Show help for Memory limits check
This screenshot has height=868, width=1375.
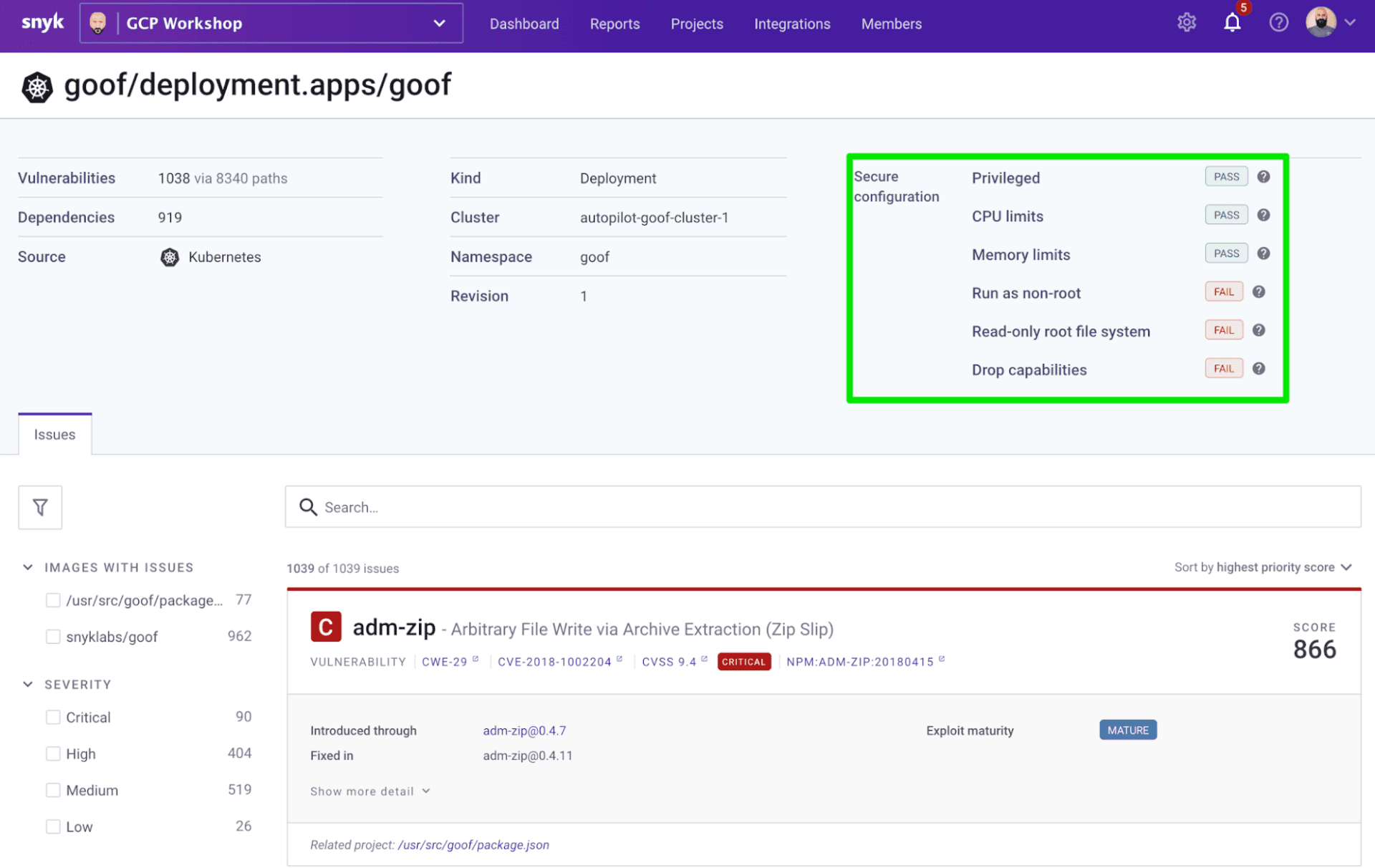[1263, 254]
